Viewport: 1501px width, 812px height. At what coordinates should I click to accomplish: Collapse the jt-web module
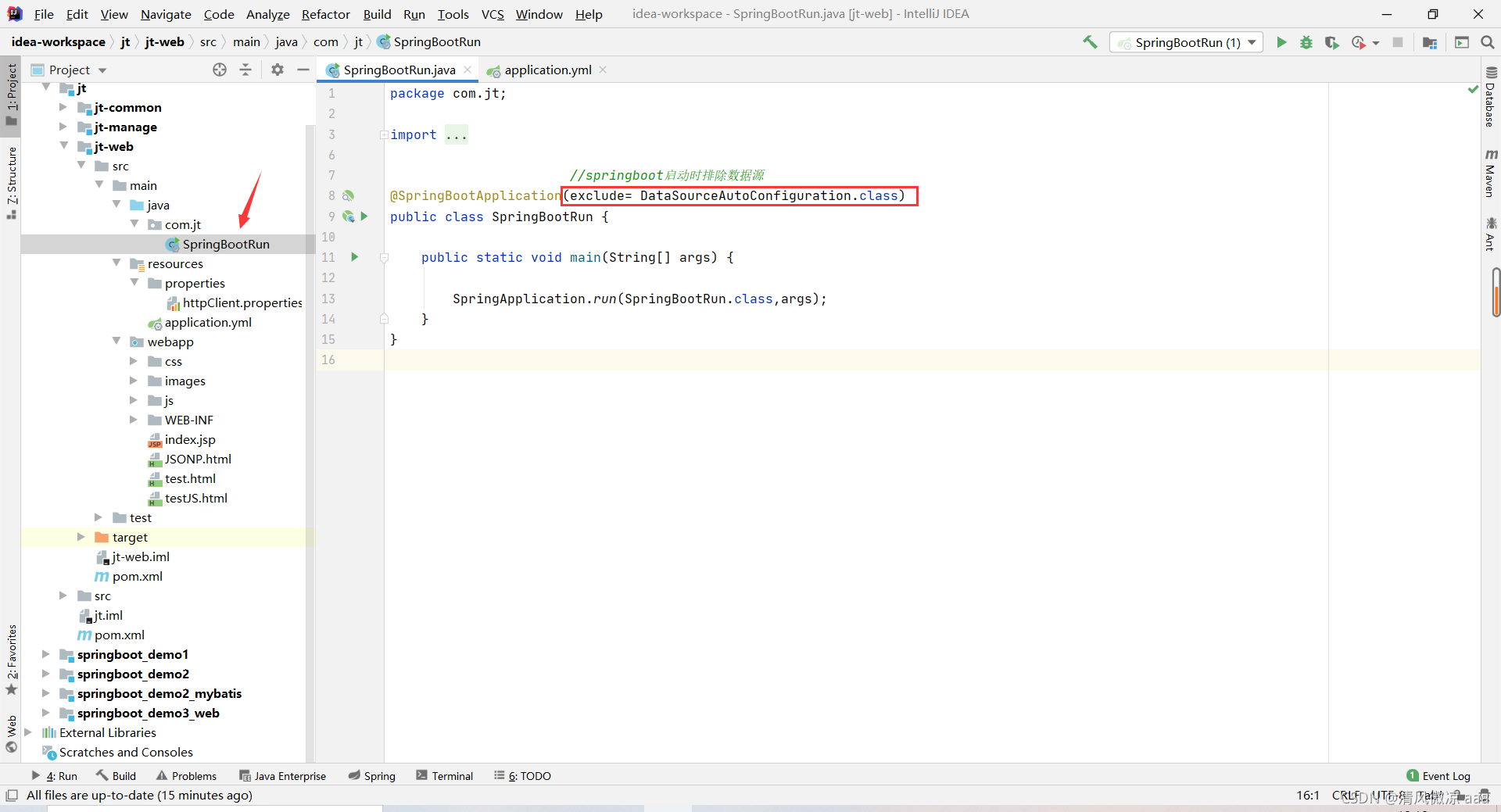[63, 146]
